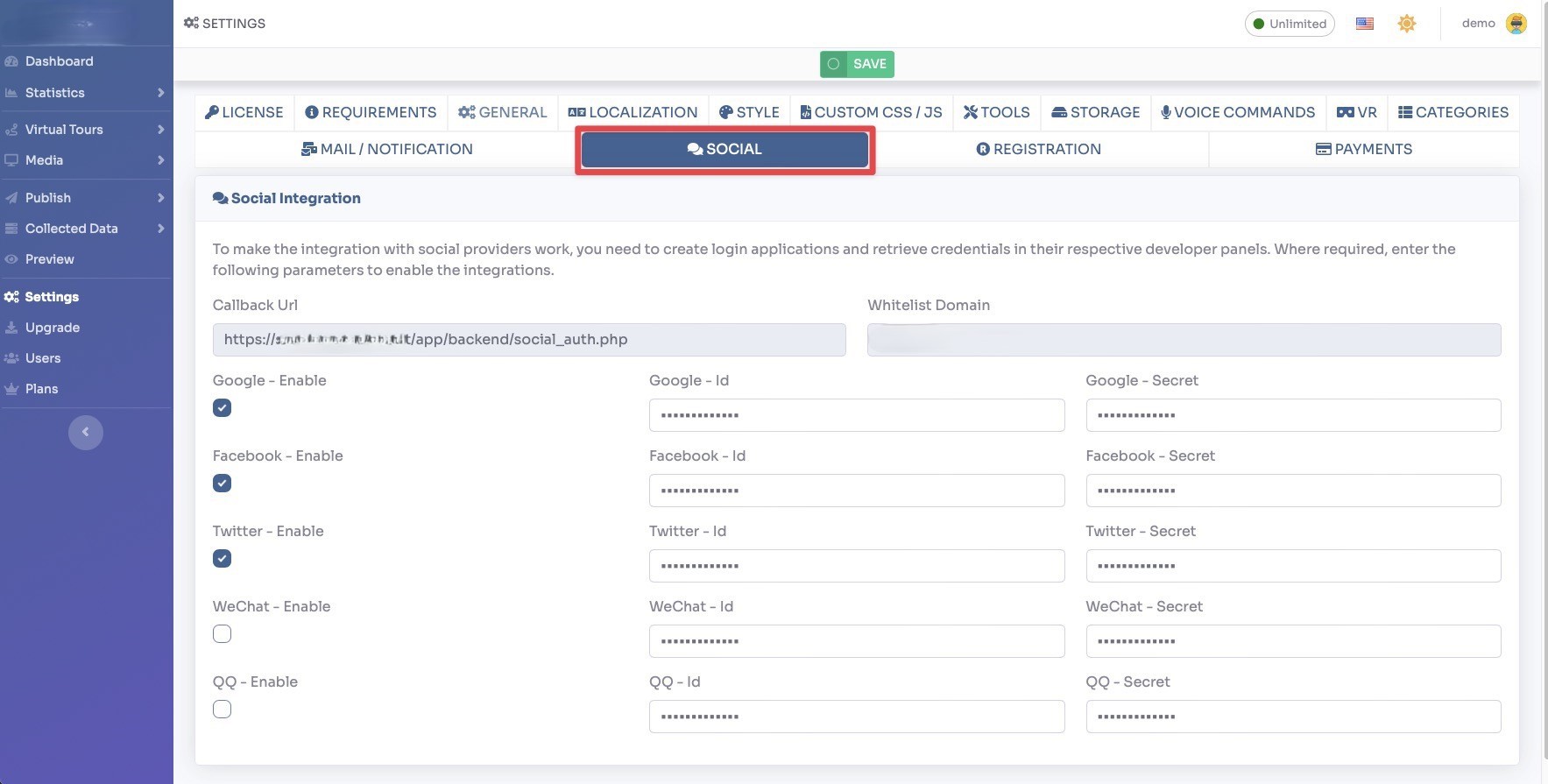Click the Google - Id input field
The height and width of the screenshot is (784, 1548).
857,415
